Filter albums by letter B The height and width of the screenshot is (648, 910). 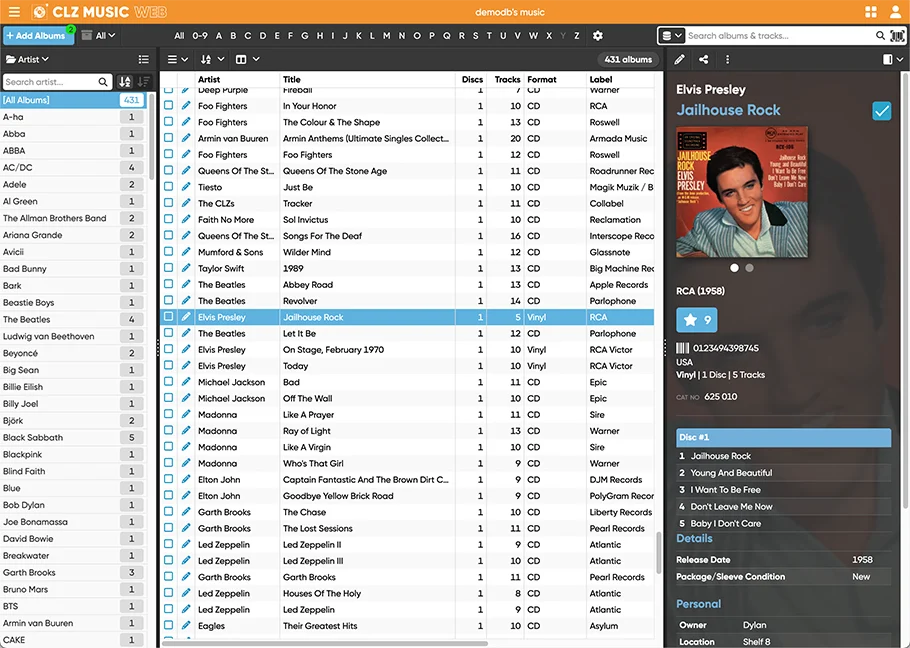click(233, 35)
